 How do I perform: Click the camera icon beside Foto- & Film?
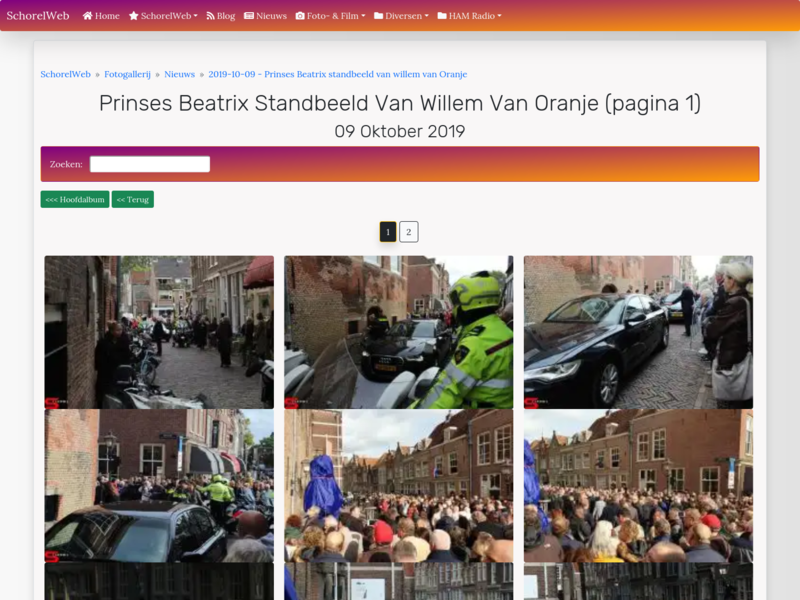[x=300, y=16]
